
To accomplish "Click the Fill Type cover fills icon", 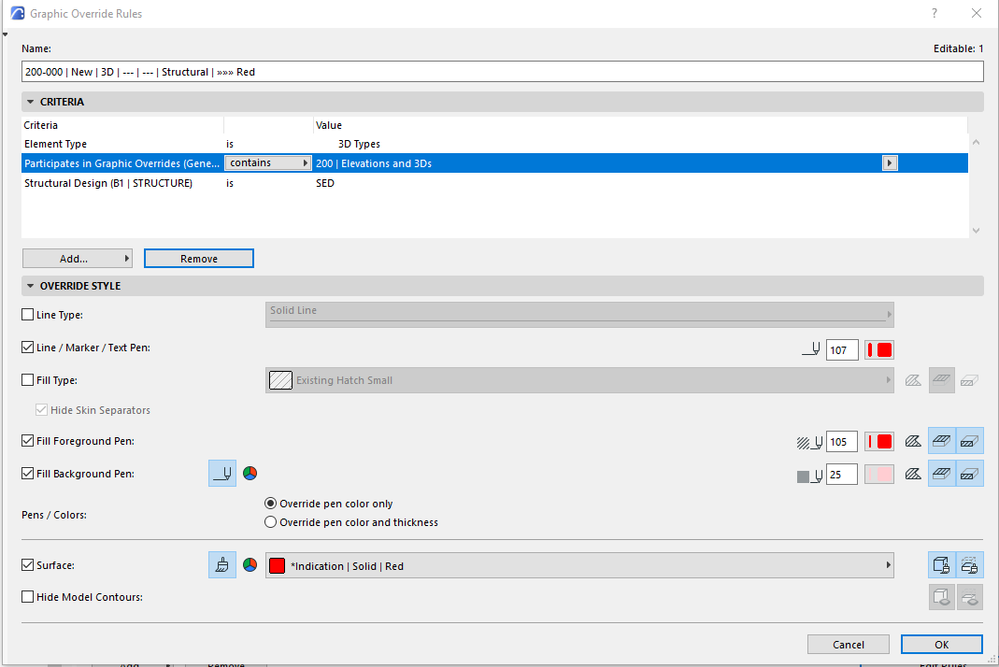I will tap(942, 380).
